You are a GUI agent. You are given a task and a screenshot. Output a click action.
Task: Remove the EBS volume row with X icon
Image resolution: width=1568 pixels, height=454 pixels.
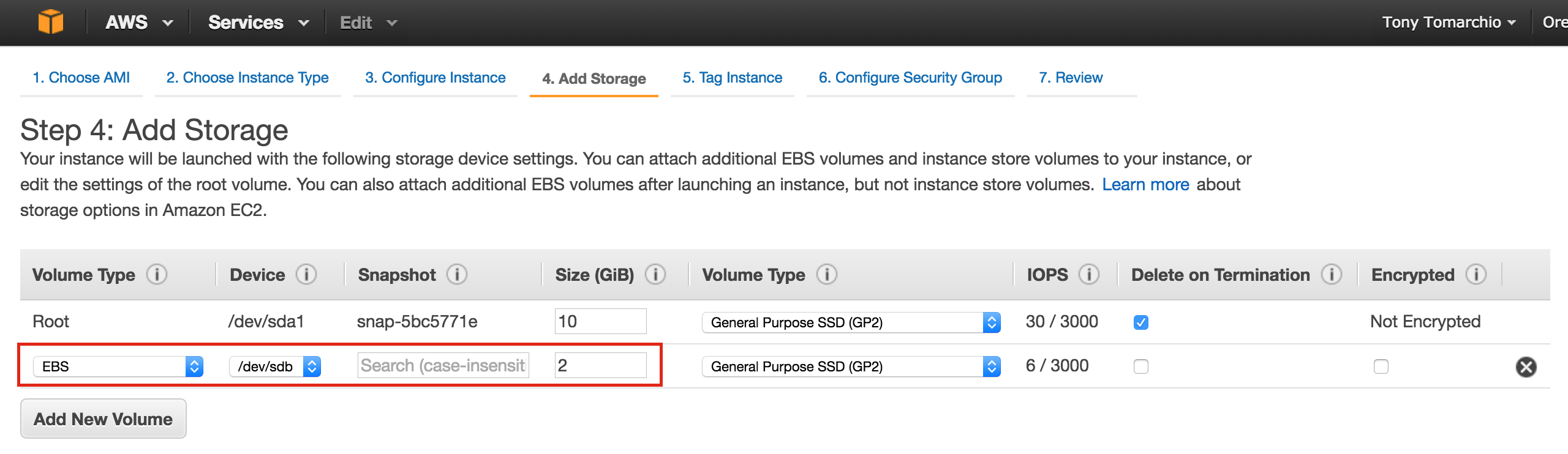[1526, 367]
